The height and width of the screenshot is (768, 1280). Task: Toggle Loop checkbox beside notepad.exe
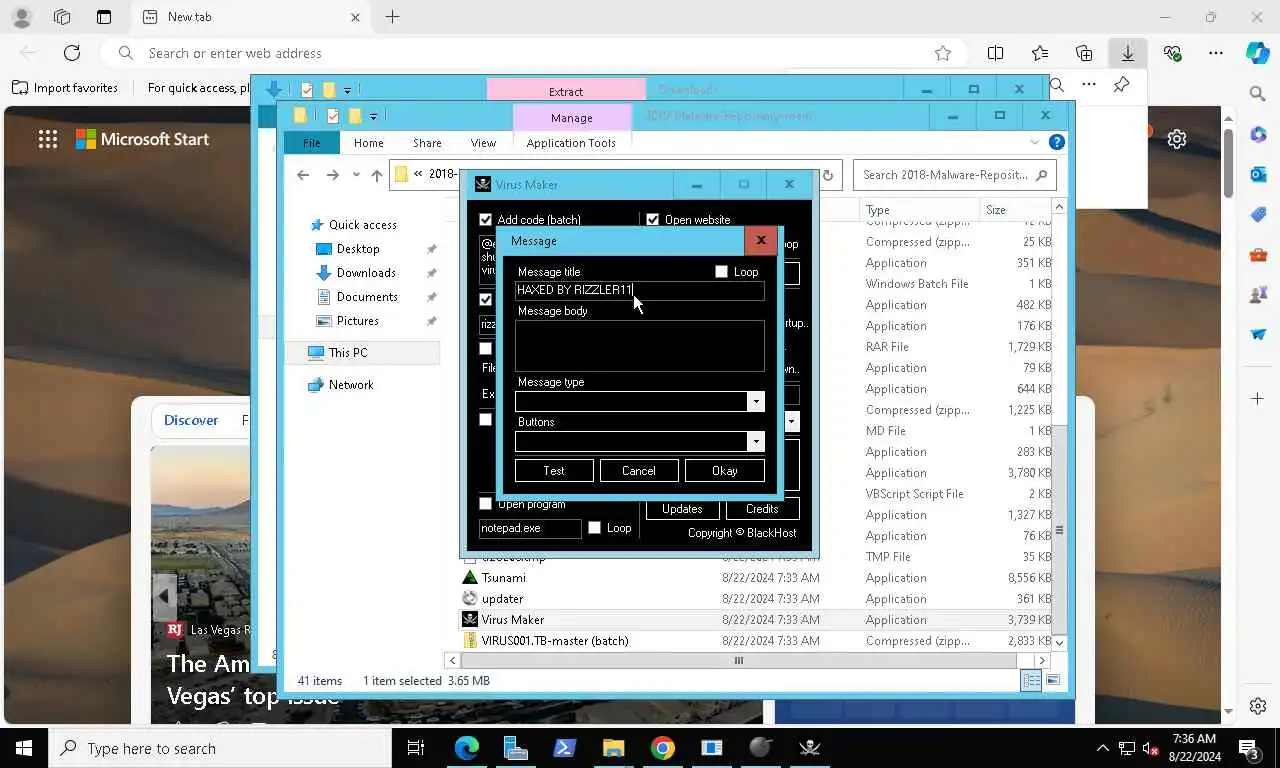(594, 528)
